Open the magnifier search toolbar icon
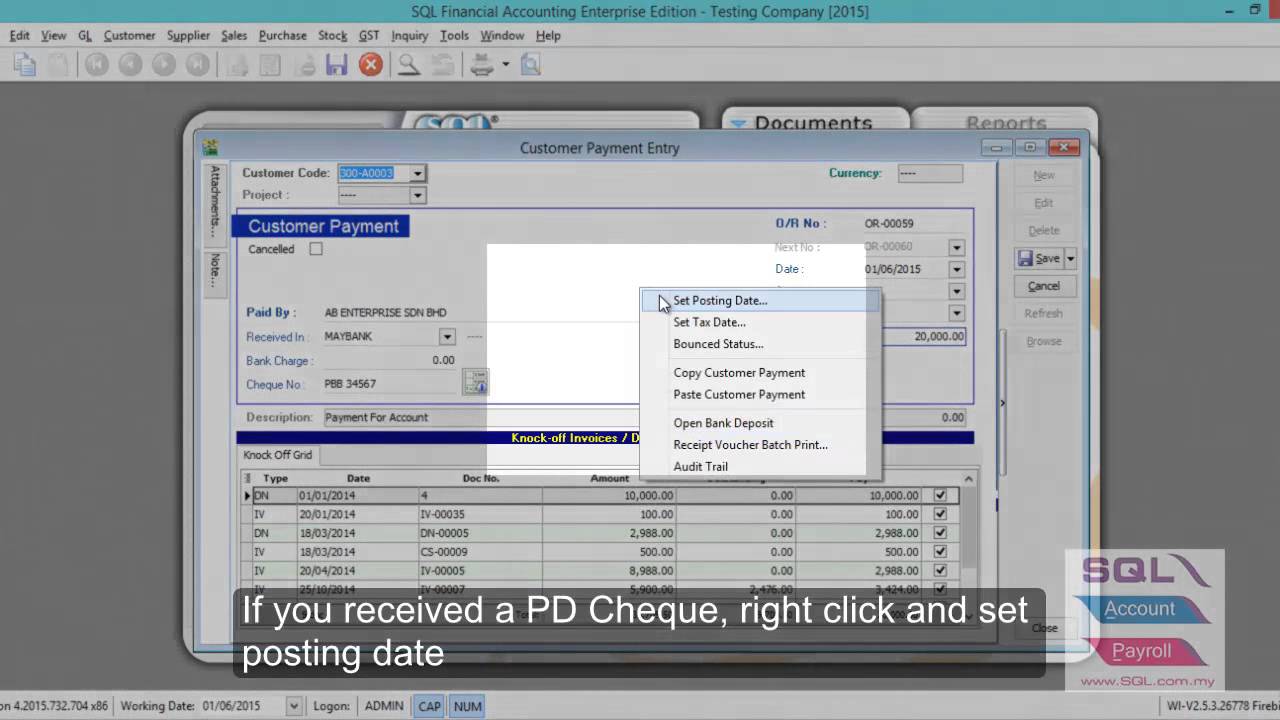1280x720 pixels. 408,65
